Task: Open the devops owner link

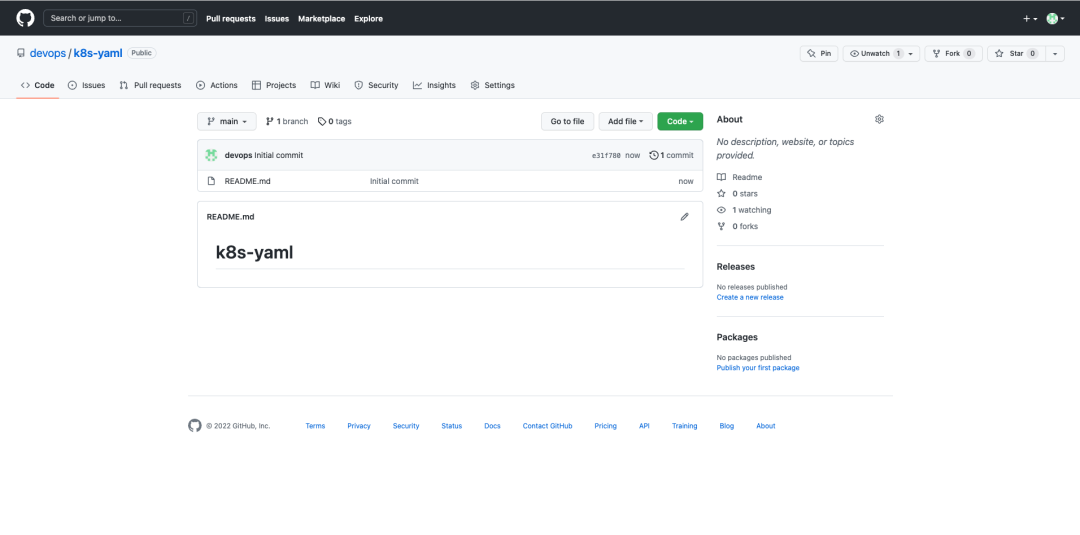Action: [x=48, y=53]
